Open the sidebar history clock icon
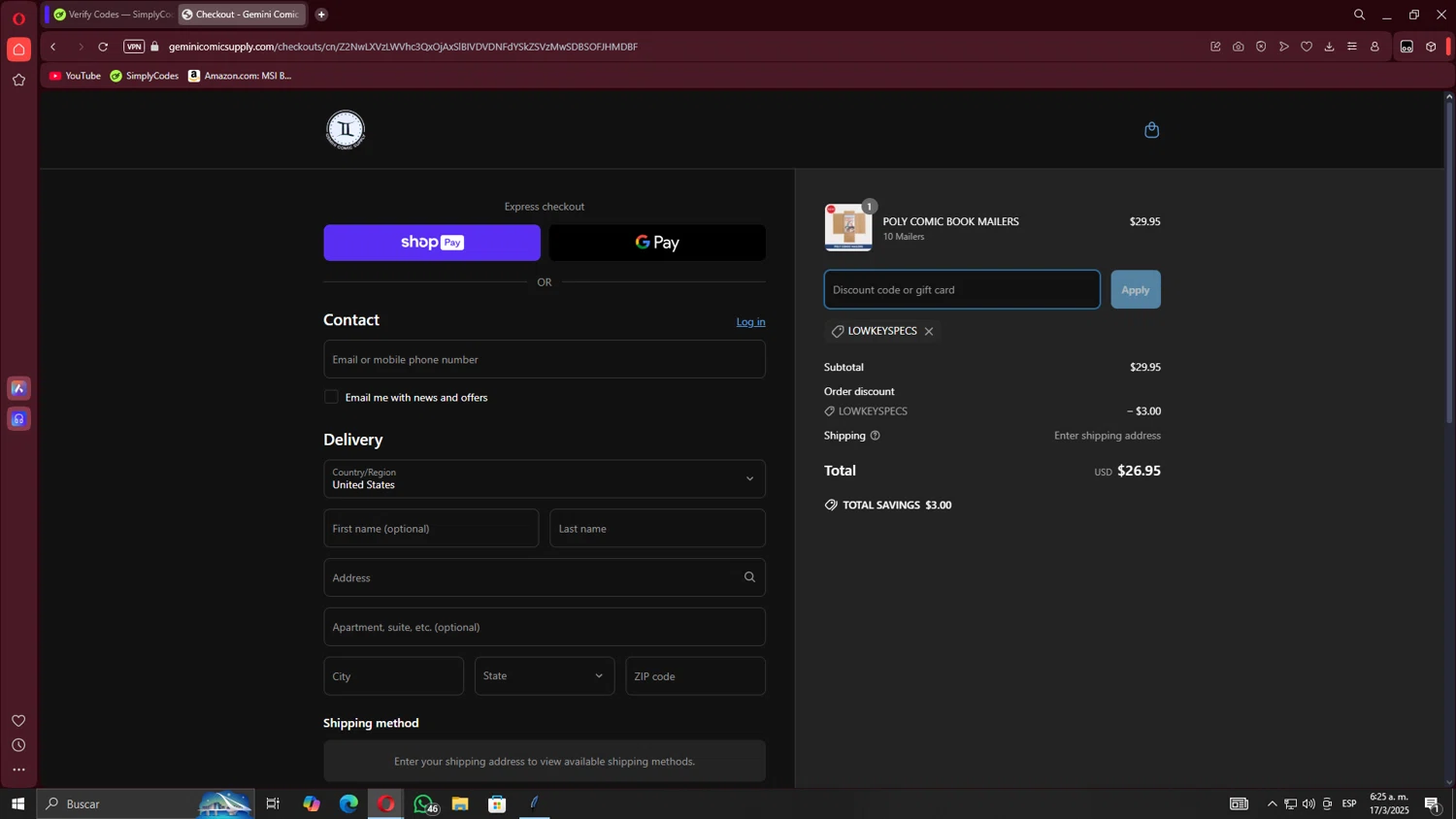1456x819 pixels. point(18,745)
